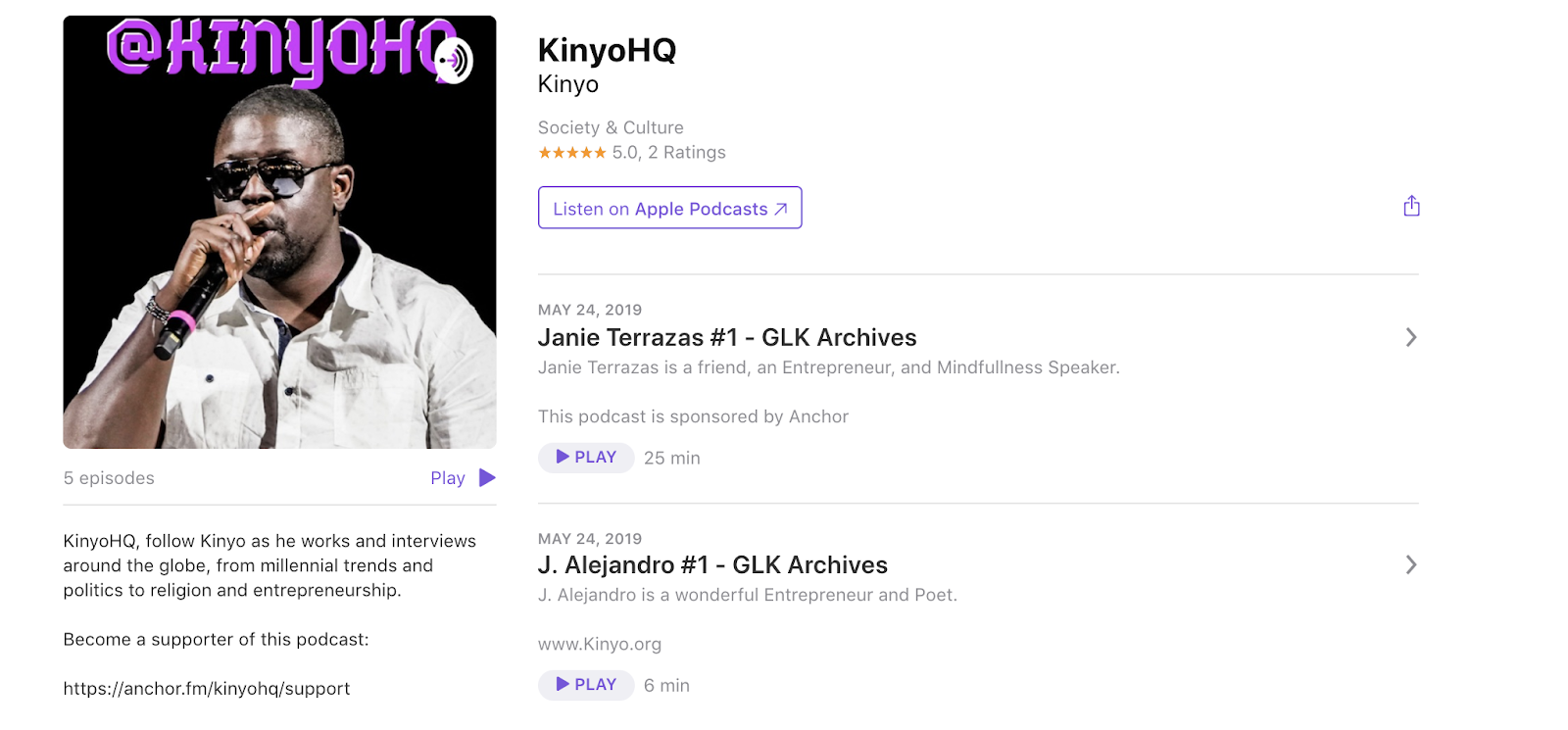1568x730 pixels.
Task: Open the J. Alejandro #1 - GLK Archives title
Action: (x=712, y=564)
